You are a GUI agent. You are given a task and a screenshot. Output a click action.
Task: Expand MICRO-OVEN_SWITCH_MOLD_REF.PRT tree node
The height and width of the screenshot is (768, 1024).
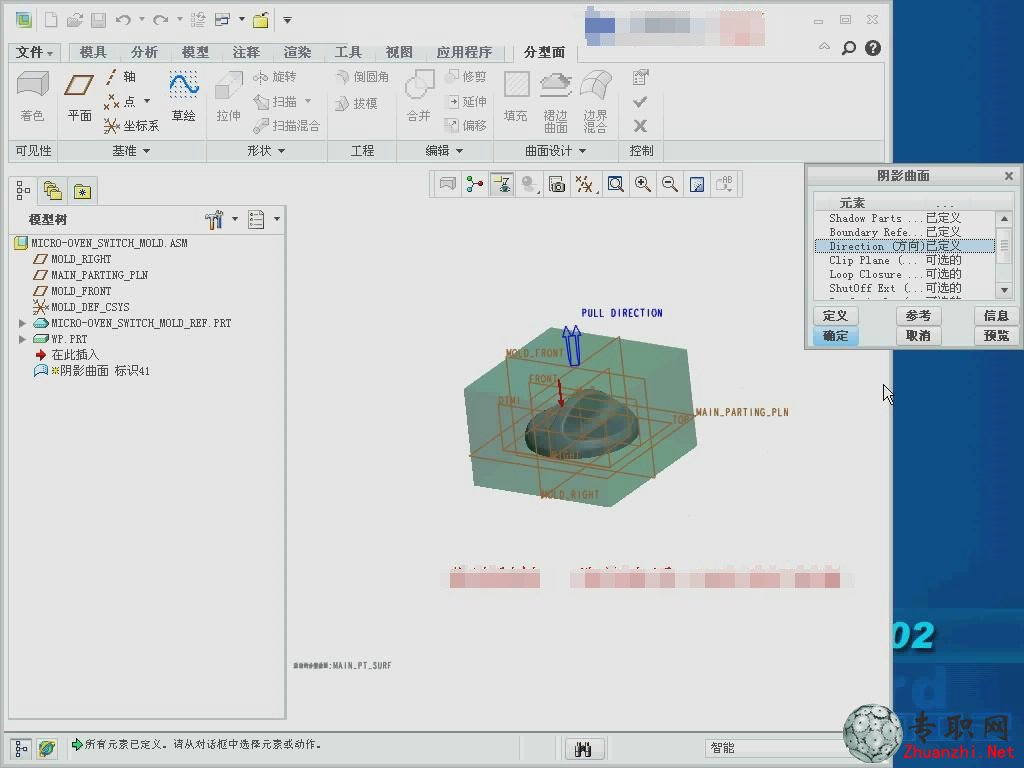point(23,323)
